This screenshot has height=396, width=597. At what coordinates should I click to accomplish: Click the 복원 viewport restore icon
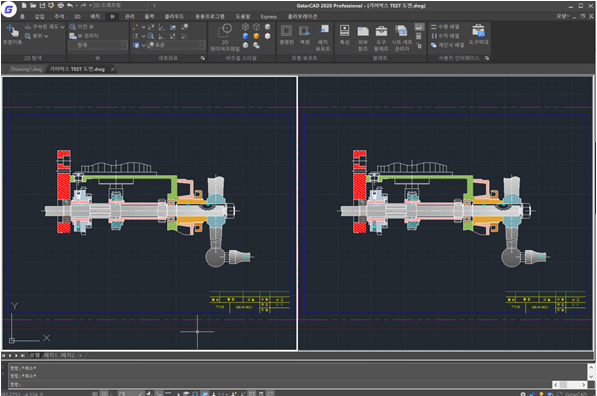tap(305, 35)
